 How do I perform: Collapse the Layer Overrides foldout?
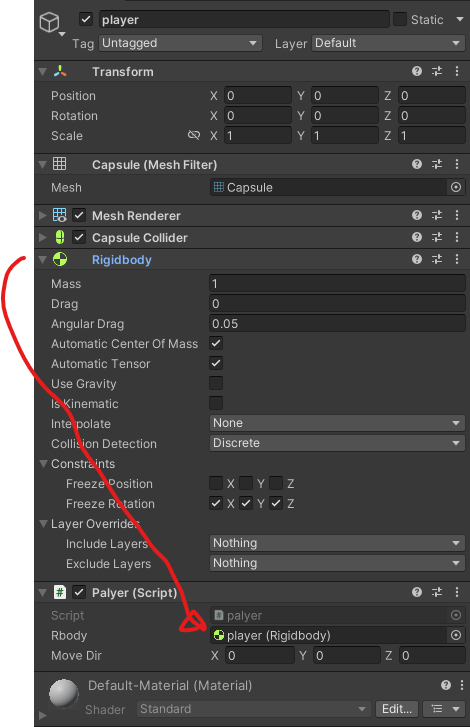pos(44,523)
